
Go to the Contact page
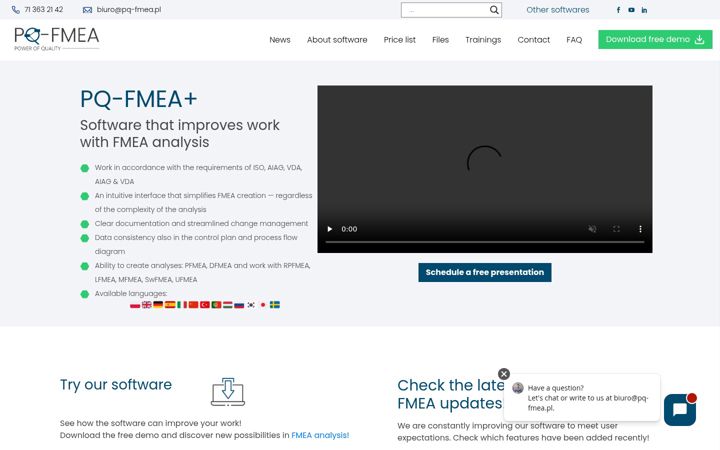(x=534, y=40)
